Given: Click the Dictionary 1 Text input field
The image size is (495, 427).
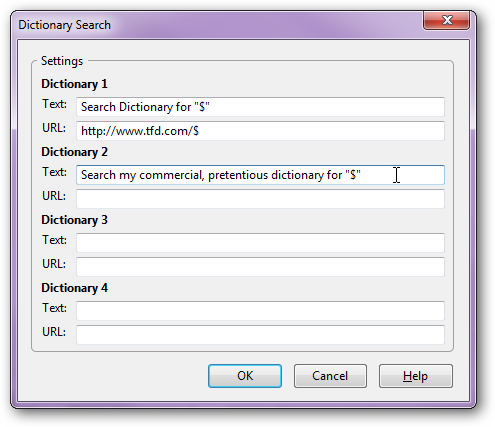Looking at the screenshot, I should (260, 107).
